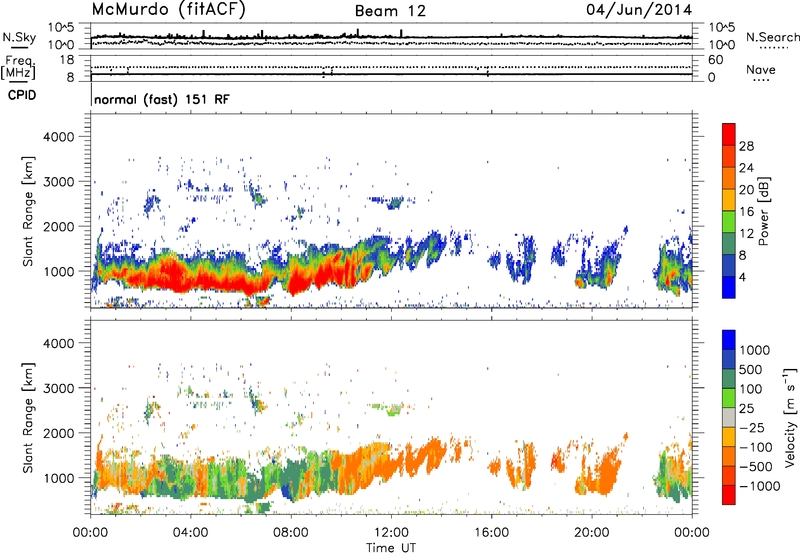Select the -100 label on the velocity colorbar

coord(755,447)
